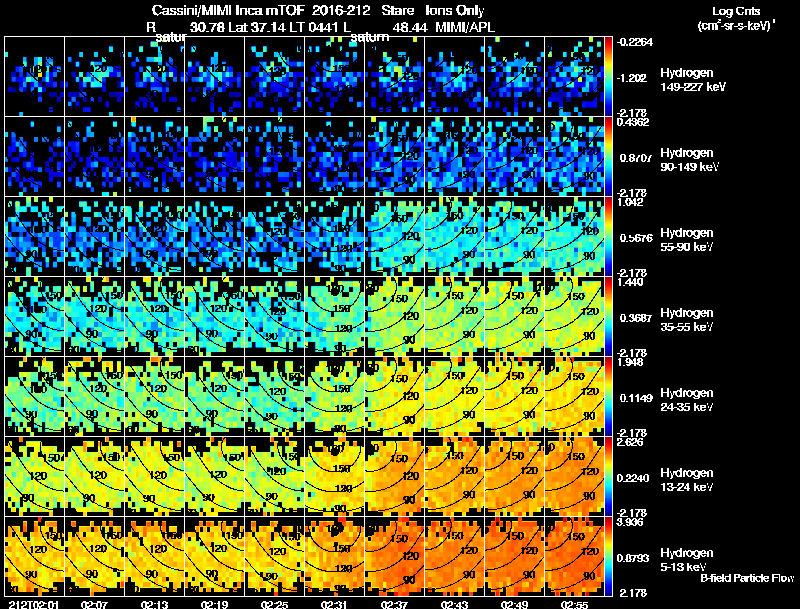Click the color scale bar for 13-24 keV
This screenshot has height=609, width=800.
click(608, 476)
